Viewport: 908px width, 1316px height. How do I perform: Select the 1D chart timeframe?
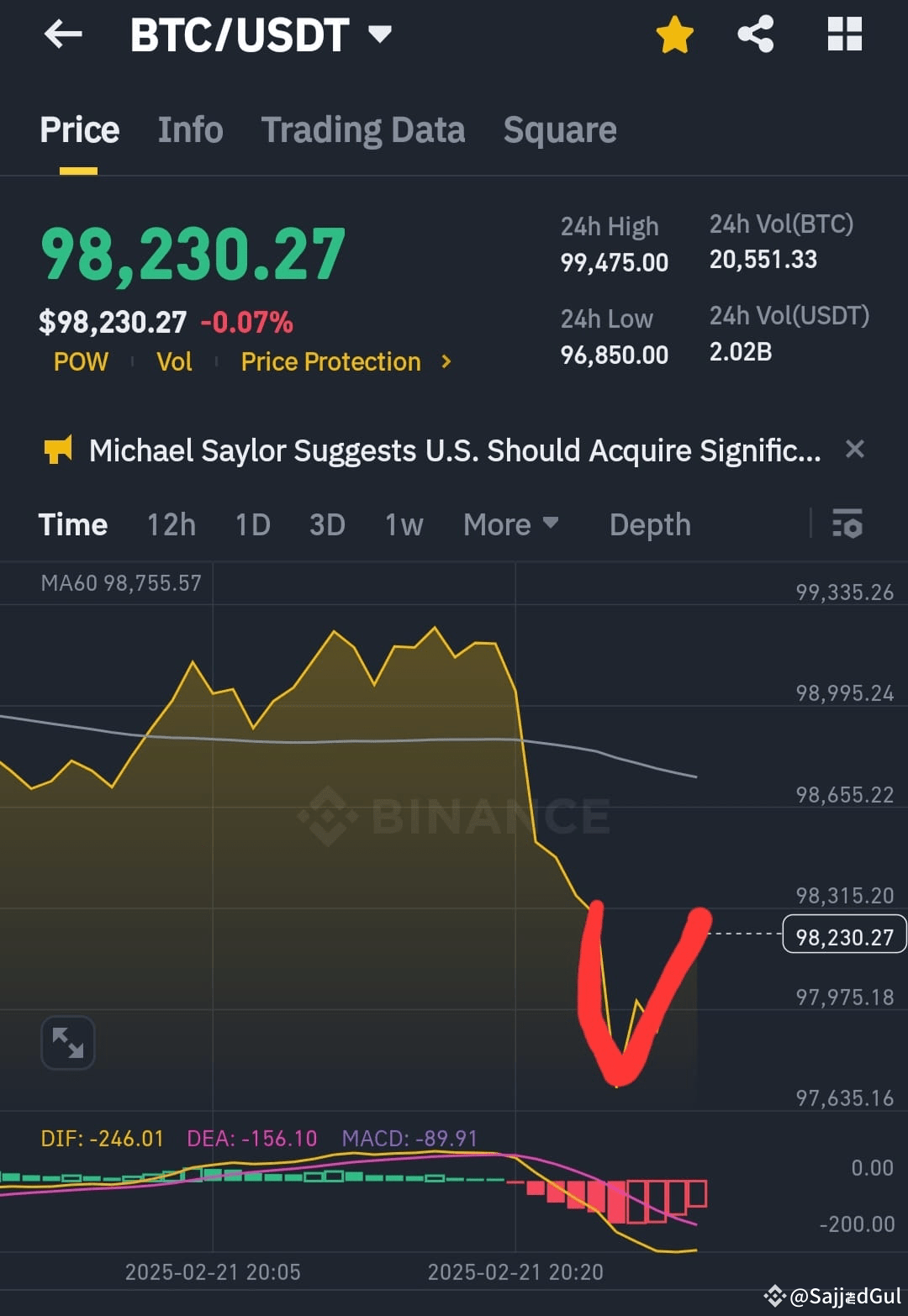252,524
